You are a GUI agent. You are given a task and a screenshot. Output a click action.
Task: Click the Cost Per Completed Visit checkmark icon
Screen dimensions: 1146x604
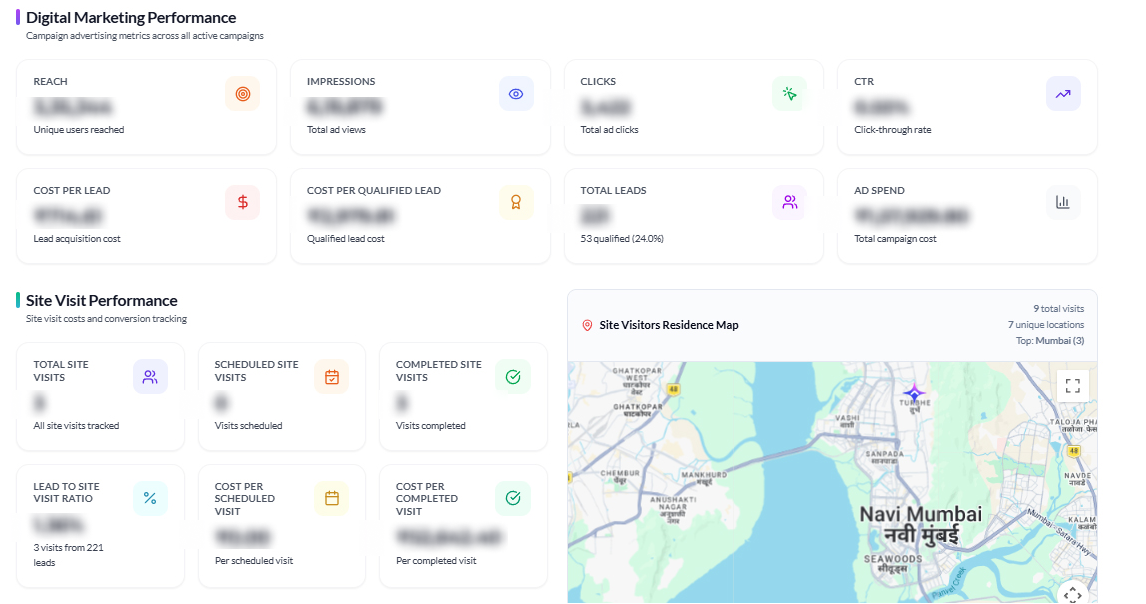point(513,498)
